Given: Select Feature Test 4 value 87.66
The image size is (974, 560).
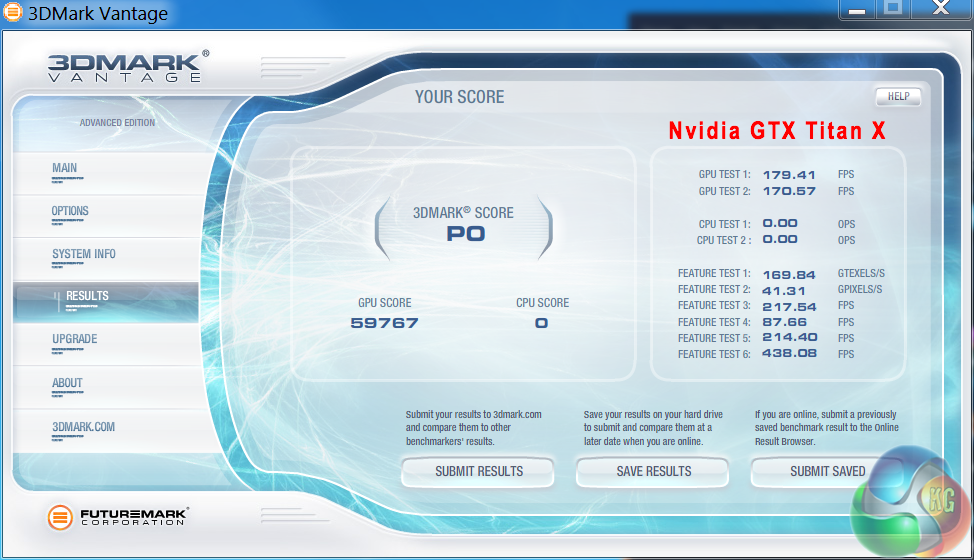Looking at the screenshot, I should [x=785, y=322].
